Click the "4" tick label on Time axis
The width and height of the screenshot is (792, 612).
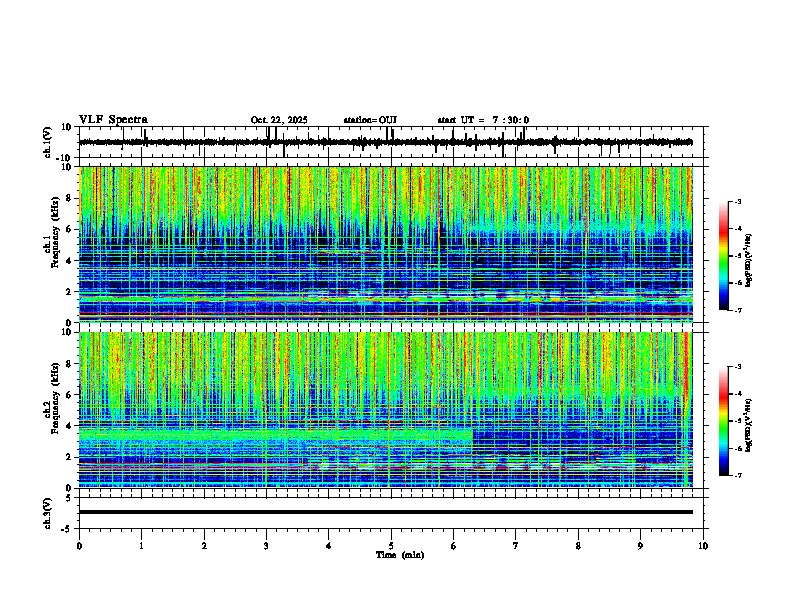click(329, 546)
